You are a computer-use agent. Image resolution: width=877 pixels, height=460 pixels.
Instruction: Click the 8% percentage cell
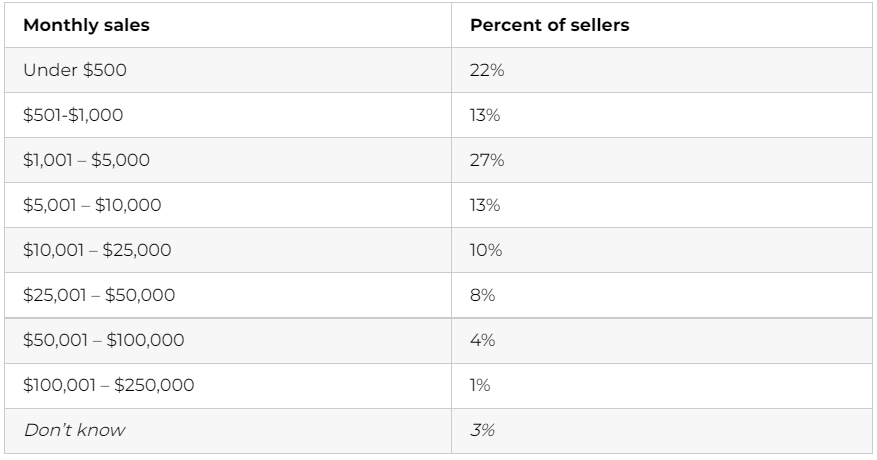pyautogui.click(x=481, y=295)
